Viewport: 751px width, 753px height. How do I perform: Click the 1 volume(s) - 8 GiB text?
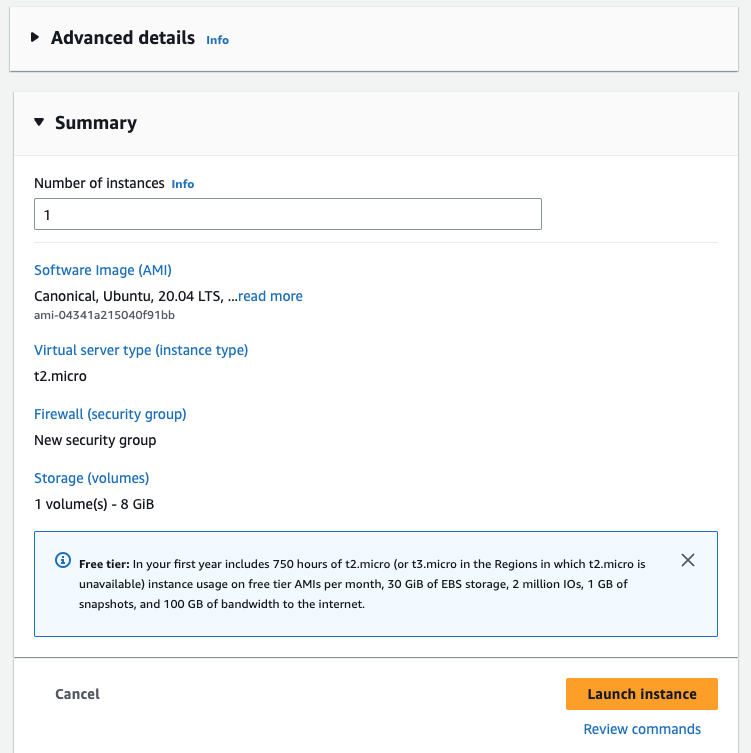[x=94, y=504]
